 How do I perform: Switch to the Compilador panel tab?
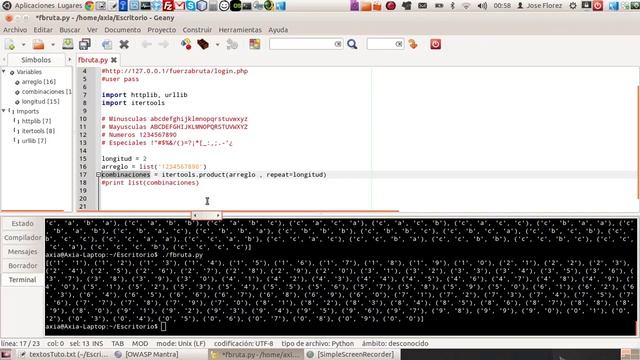coord(22,238)
